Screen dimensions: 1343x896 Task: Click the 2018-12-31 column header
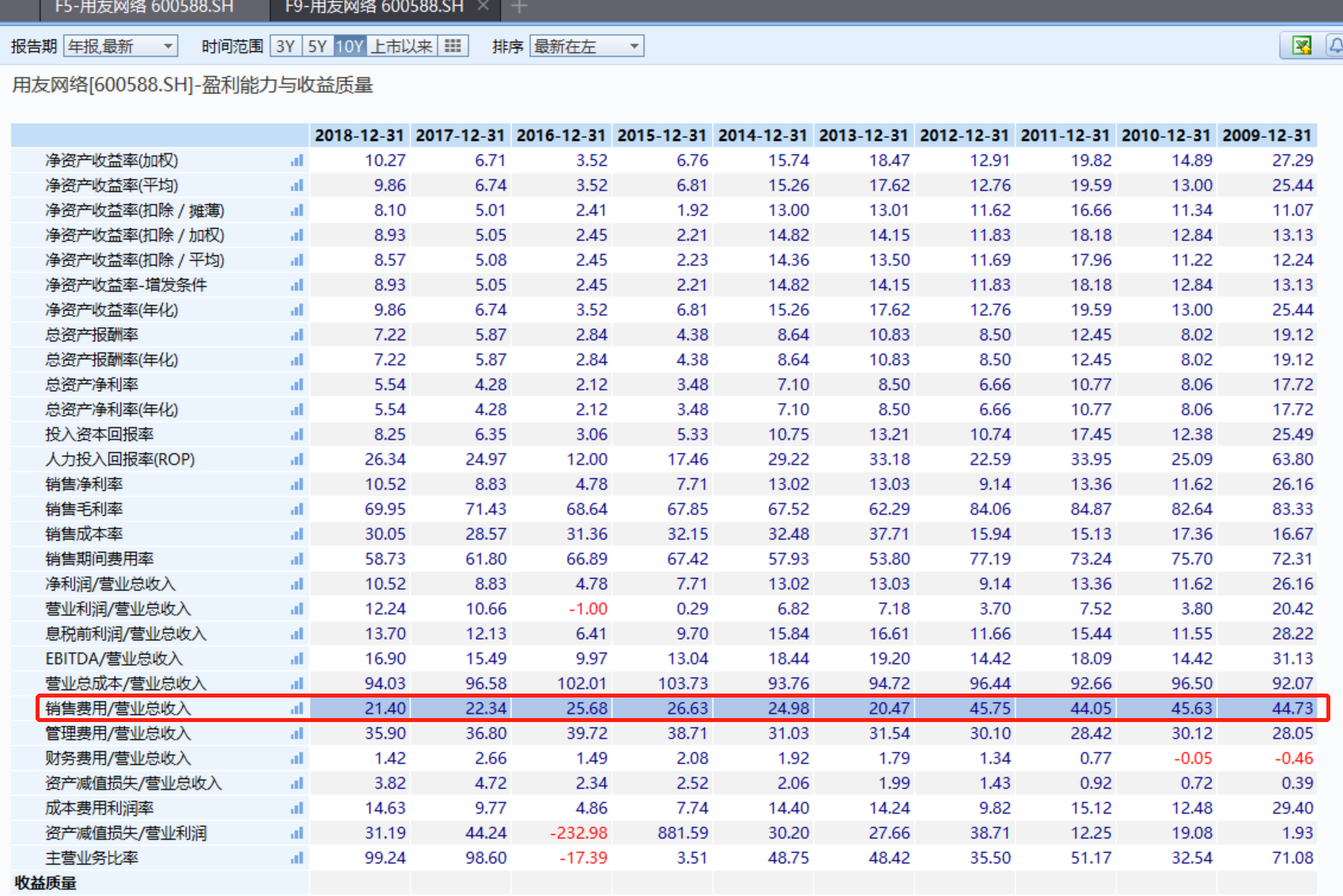coord(359,135)
